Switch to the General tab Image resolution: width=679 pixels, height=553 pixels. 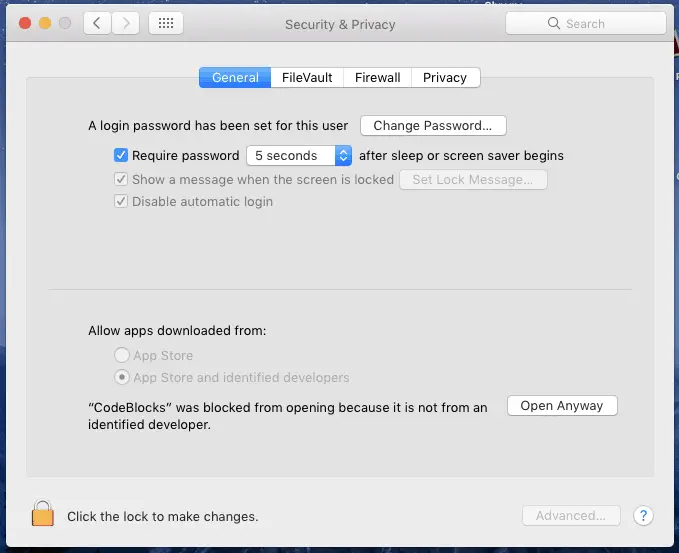(235, 78)
